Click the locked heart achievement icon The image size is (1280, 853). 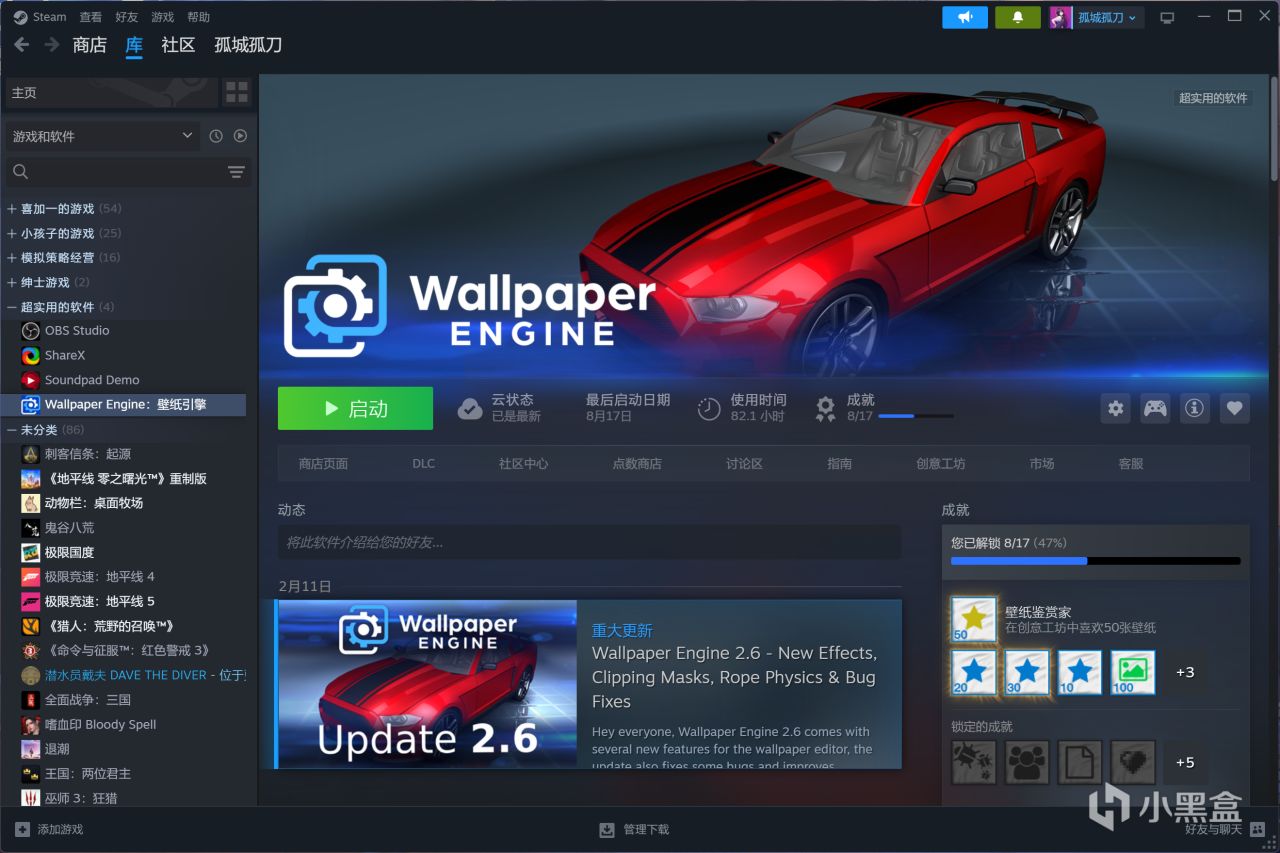tap(1132, 762)
